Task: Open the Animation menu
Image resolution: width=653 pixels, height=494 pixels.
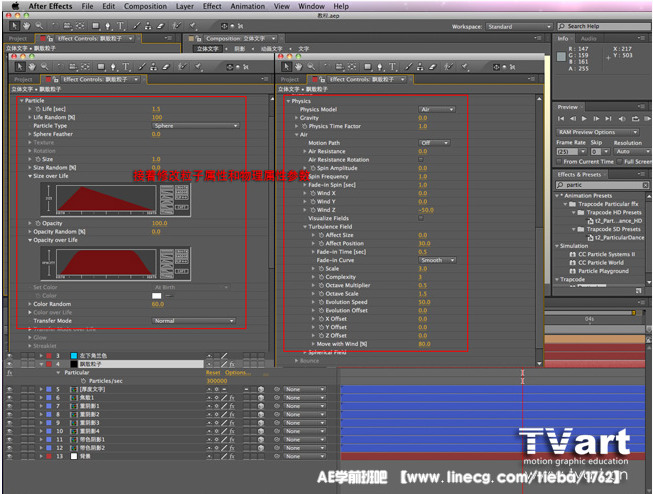Action: 247,6
